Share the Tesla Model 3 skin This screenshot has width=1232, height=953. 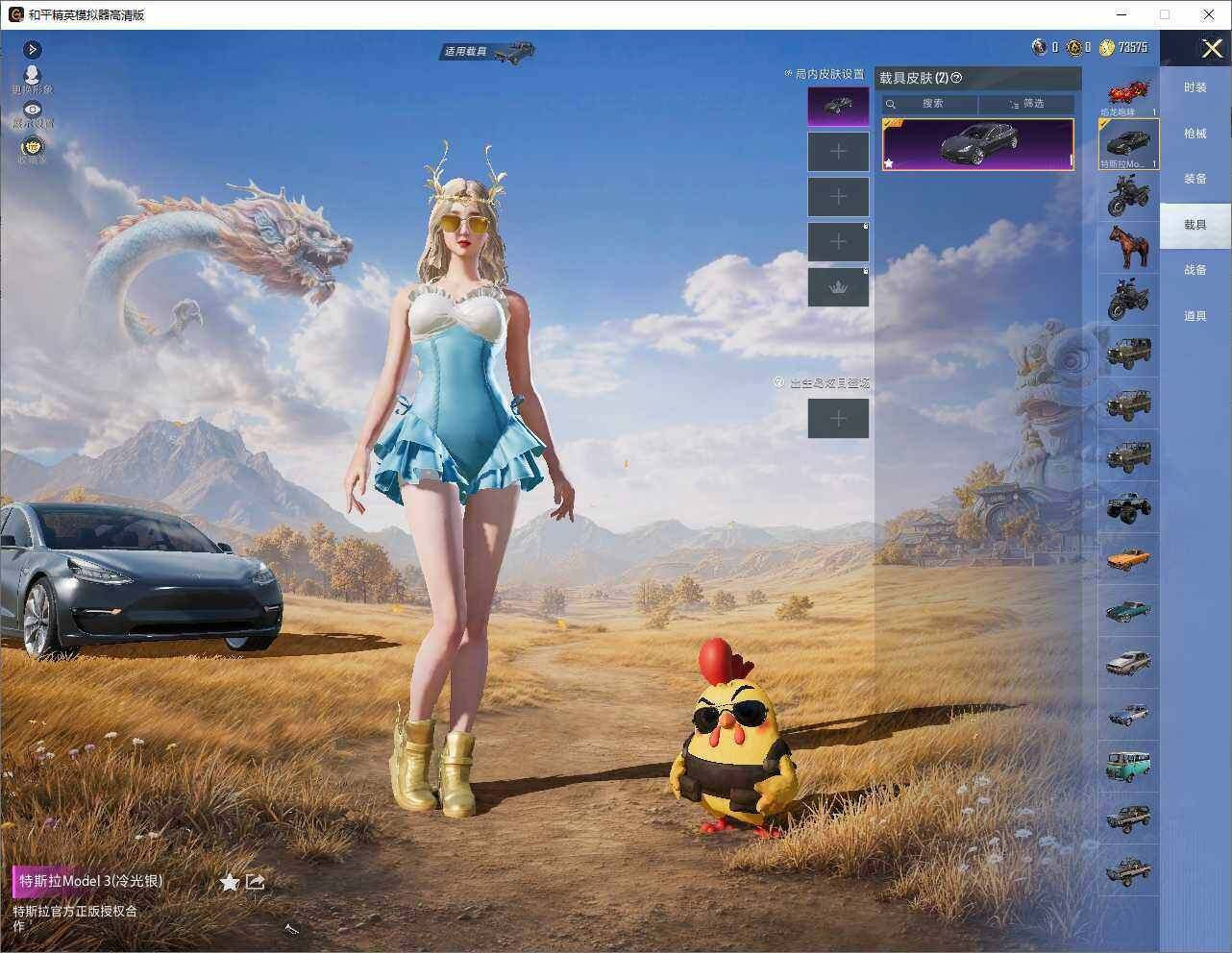(255, 882)
